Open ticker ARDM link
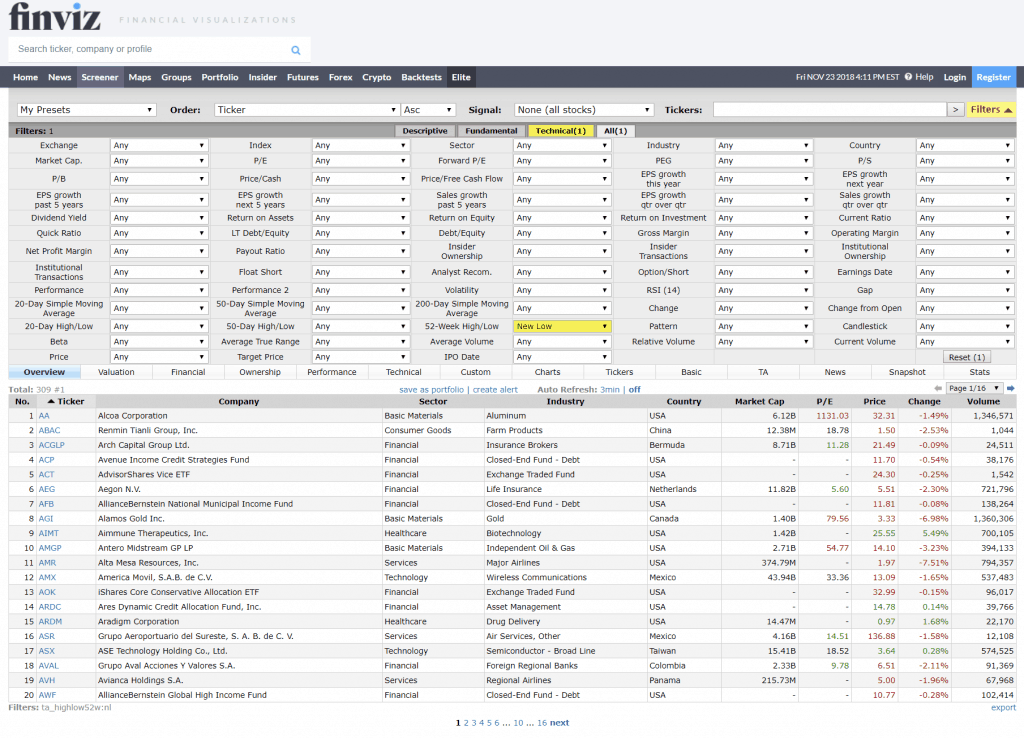Screen dimensions: 1024x738 point(50,622)
